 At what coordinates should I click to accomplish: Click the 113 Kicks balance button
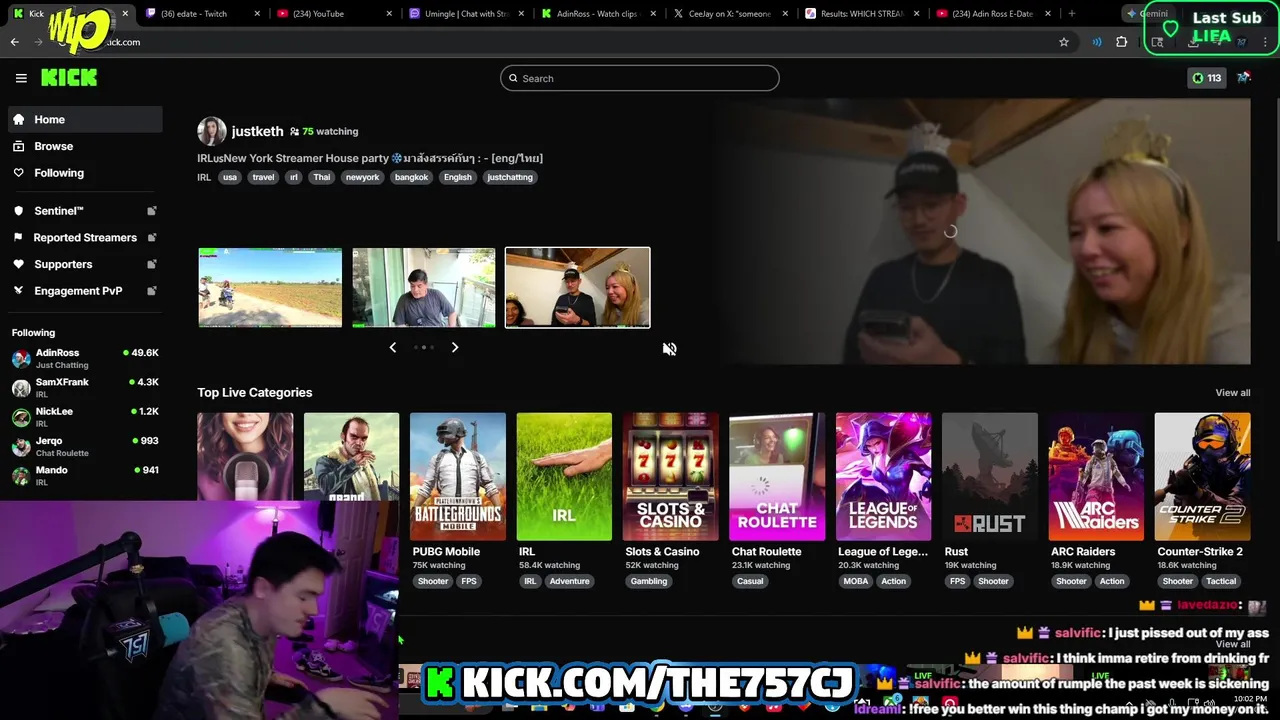tap(1207, 78)
